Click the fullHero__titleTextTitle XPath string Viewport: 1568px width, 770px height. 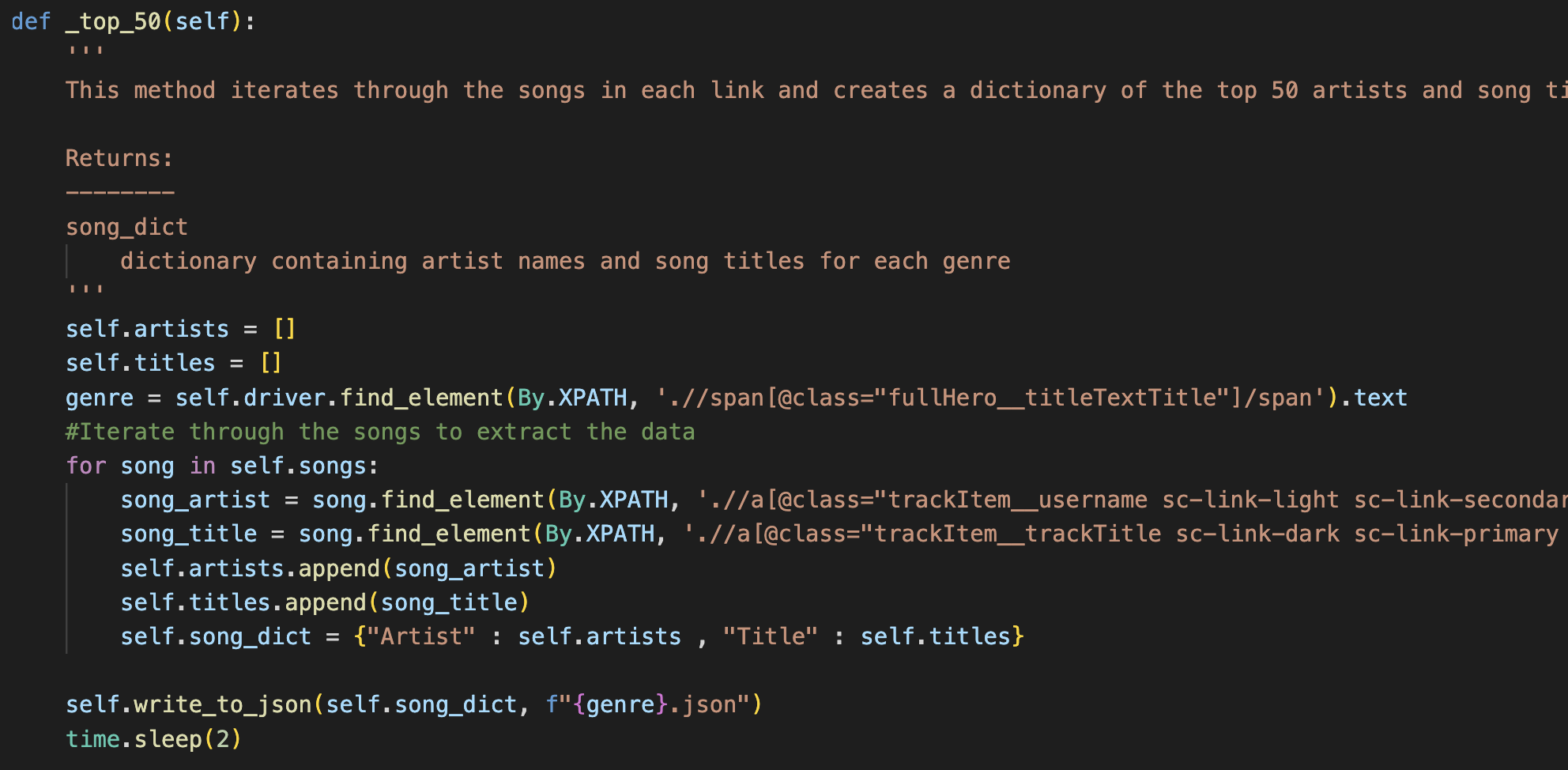coord(991,397)
